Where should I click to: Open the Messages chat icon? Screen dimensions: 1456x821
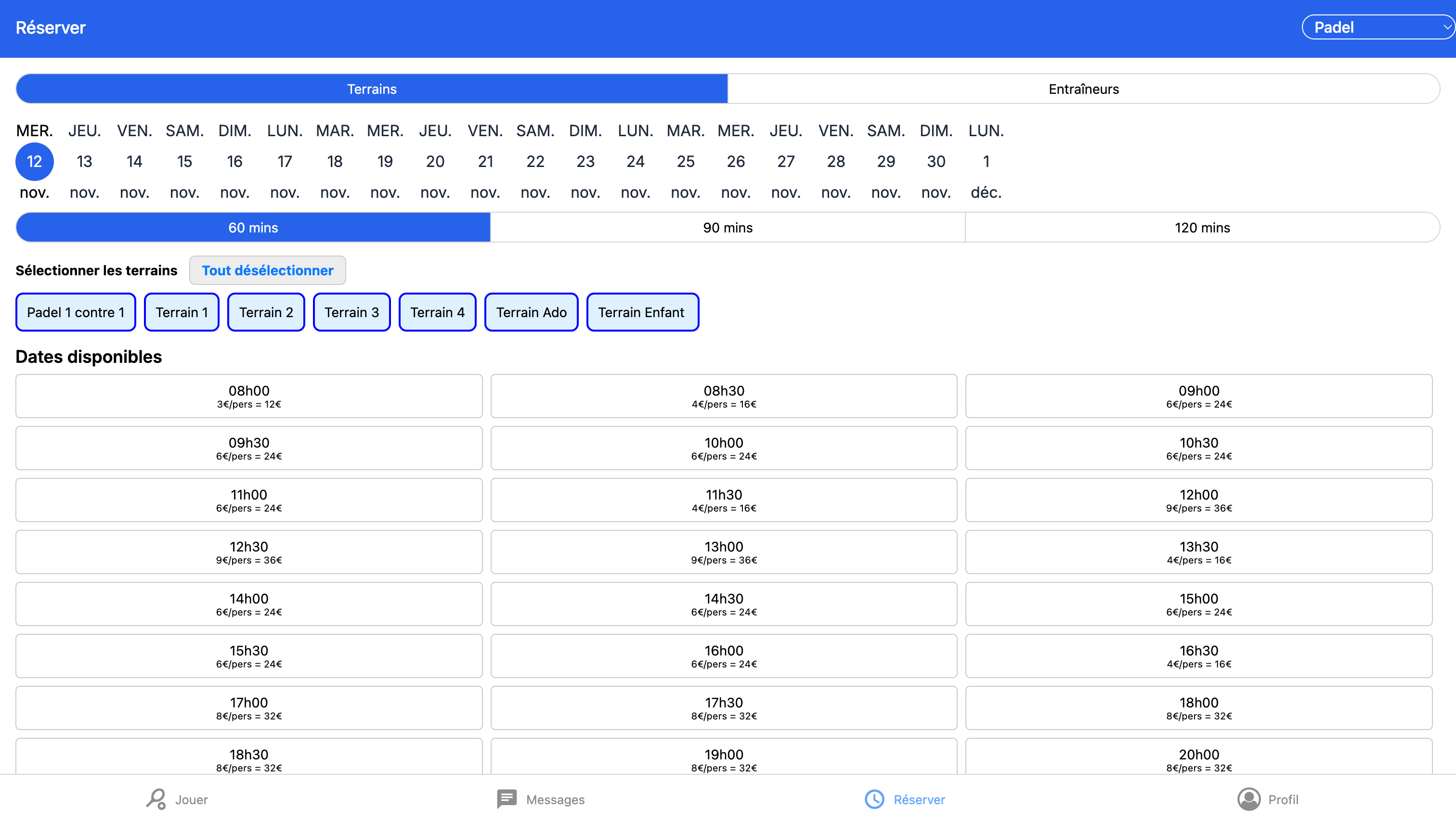(507, 799)
